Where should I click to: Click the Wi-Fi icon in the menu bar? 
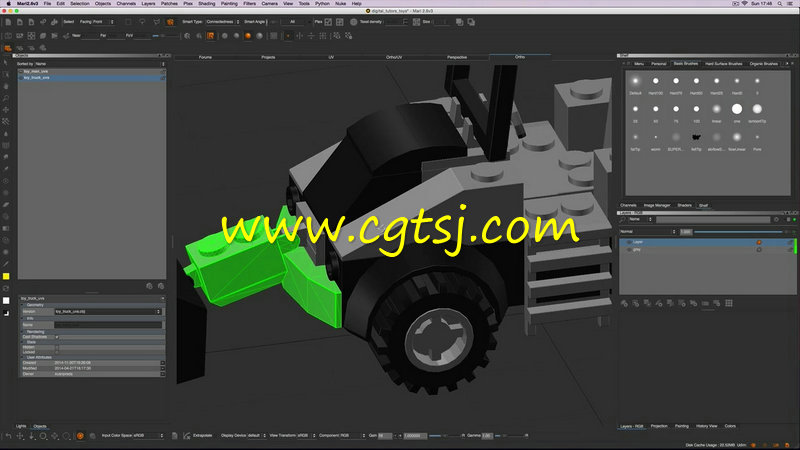click(x=744, y=4)
